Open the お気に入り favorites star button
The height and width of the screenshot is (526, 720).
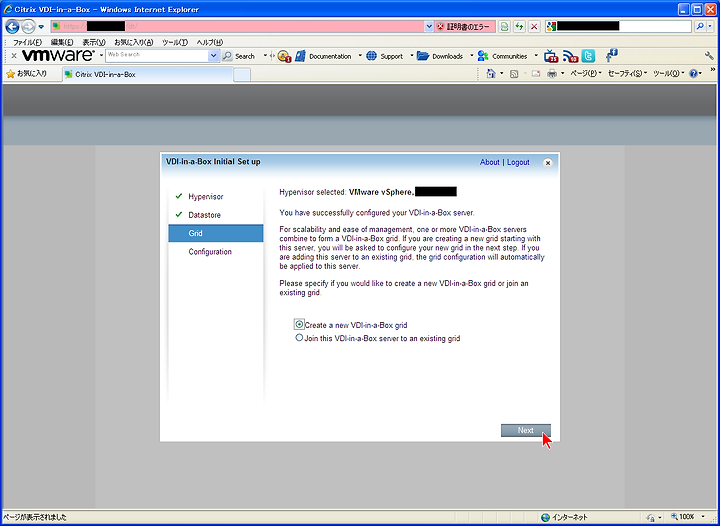(x=27, y=73)
